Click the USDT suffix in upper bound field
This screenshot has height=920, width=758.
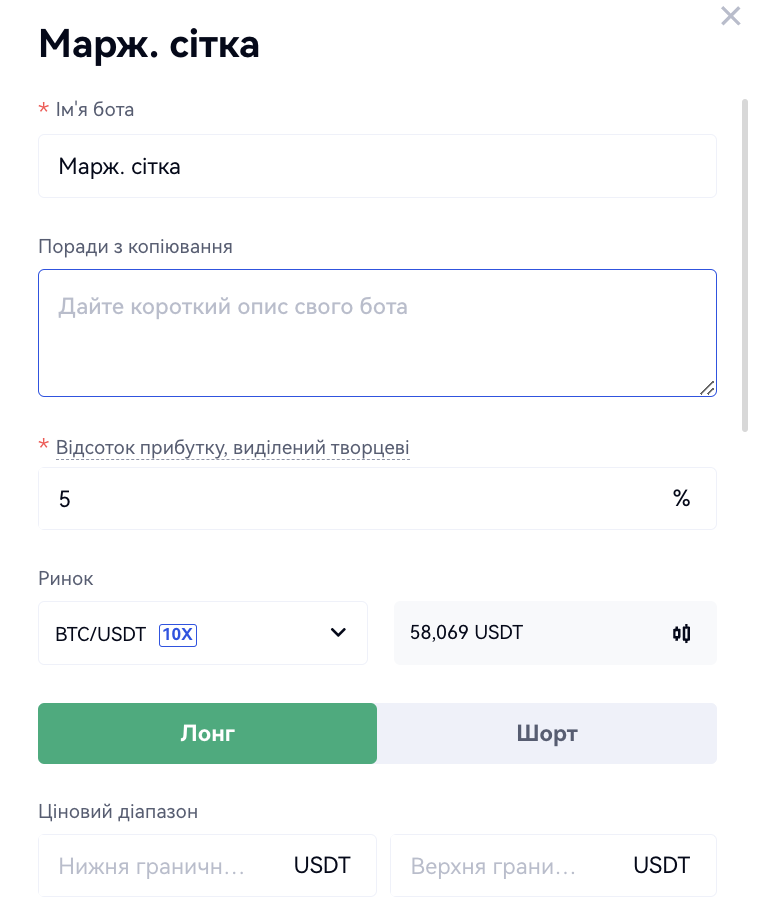pos(662,865)
